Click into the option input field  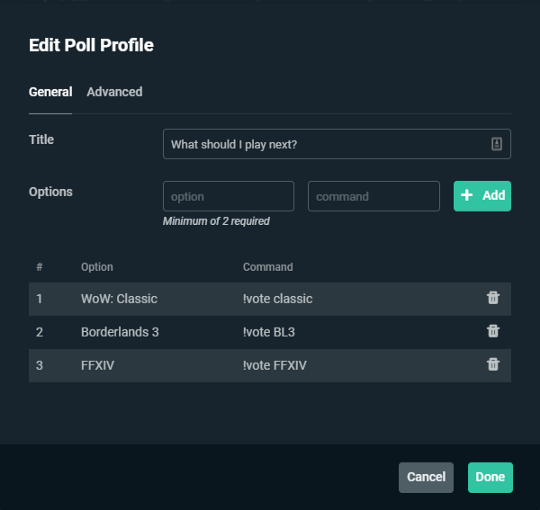pos(229,196)
